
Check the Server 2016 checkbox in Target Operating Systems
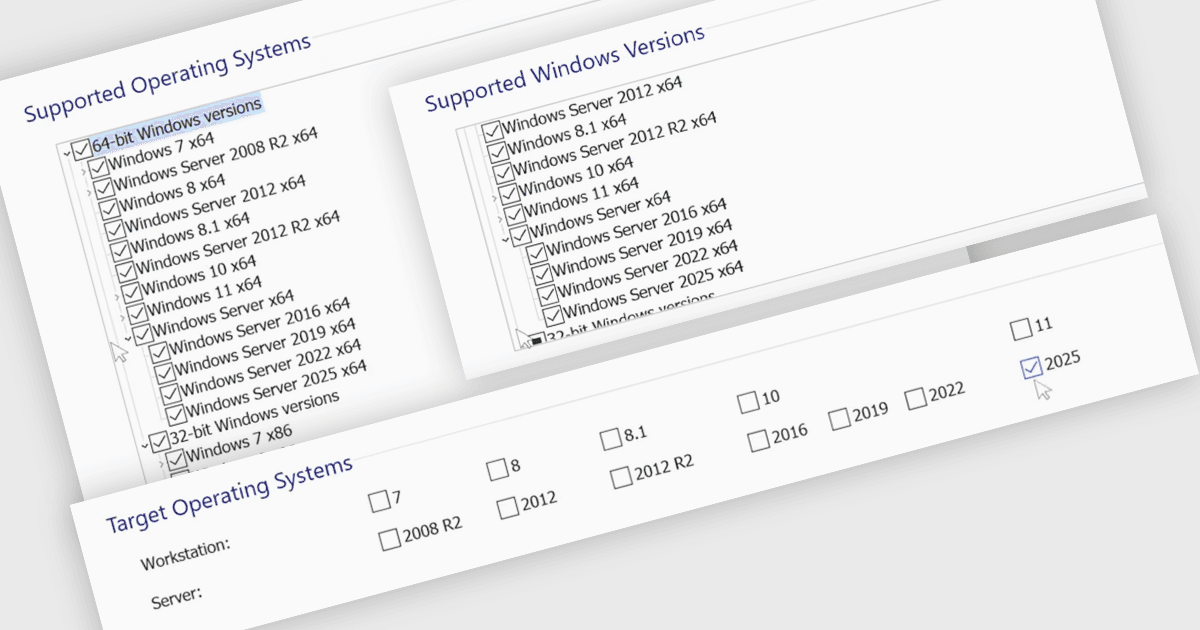coord(759,439)
